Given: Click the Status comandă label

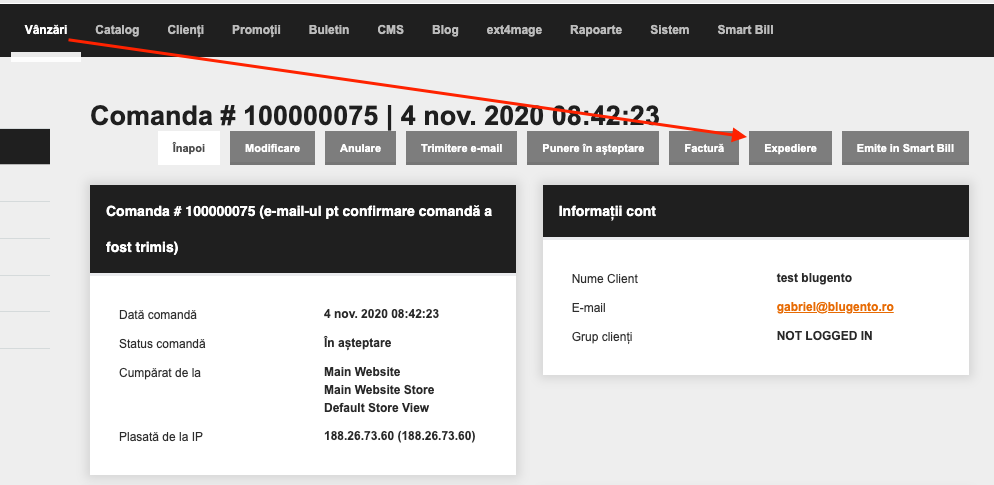Looking at the screenshot, I should point(162,344).
